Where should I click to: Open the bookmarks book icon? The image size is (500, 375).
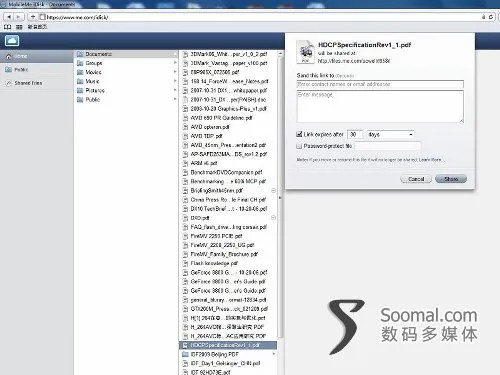(x=8, y=27)
